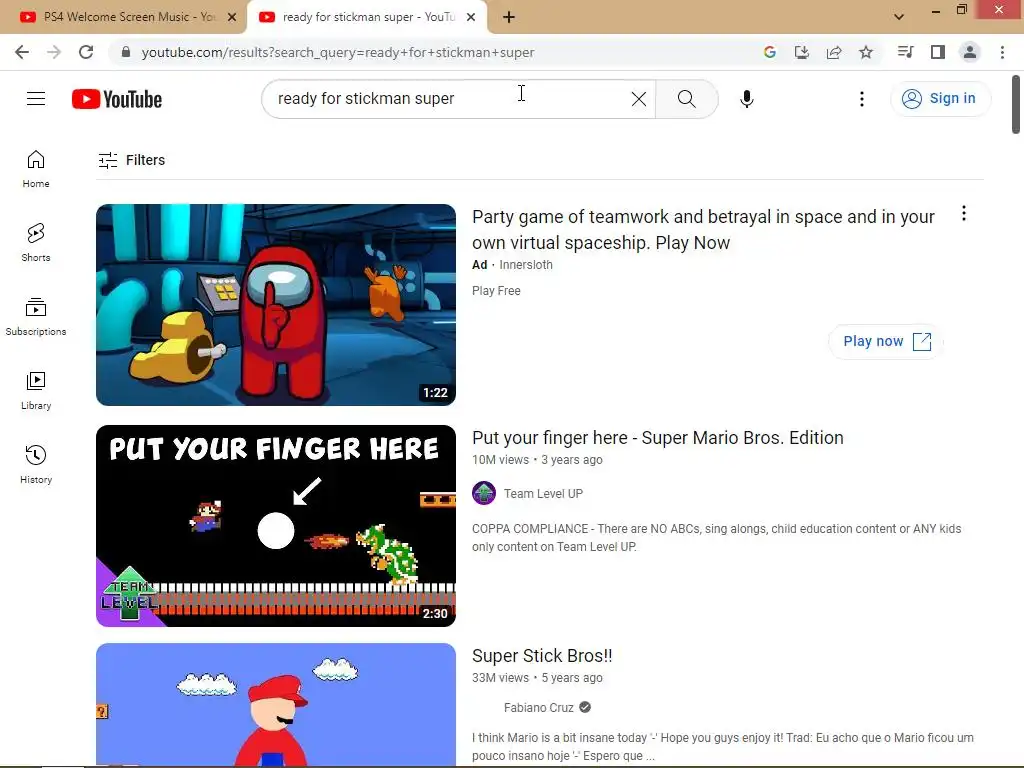The width and height of the screenshot is (1024, 768).
Task: Click the Team Level UP channel avatar
Action: coord(484,493)
